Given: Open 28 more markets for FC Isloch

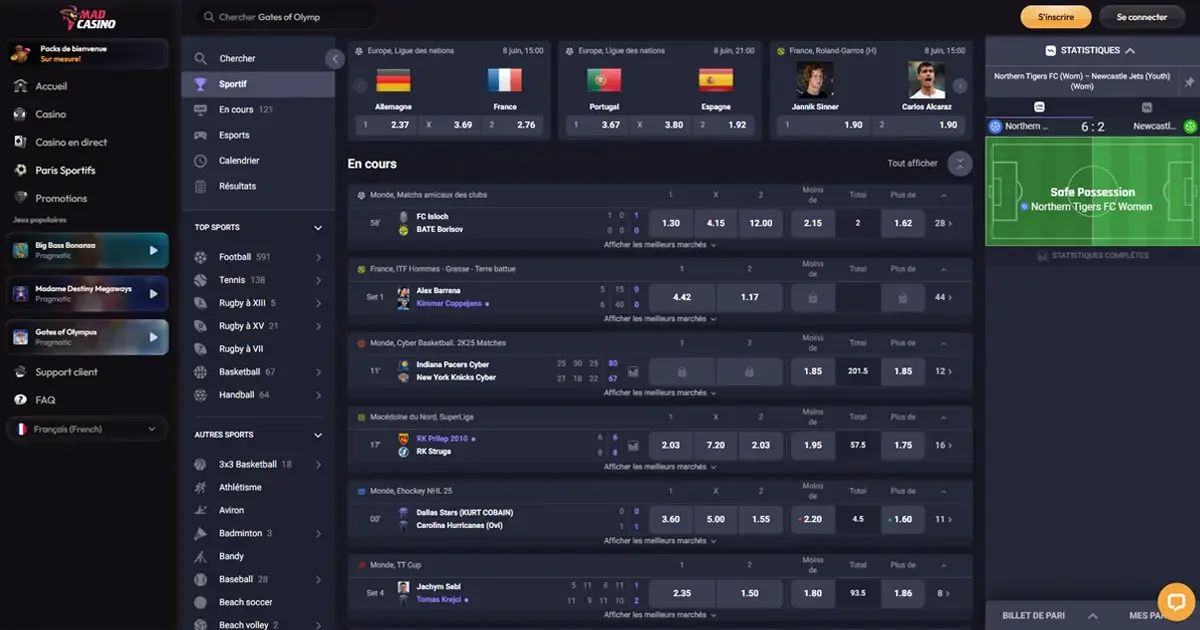Looking at the screenshot, I should (944, 223).
